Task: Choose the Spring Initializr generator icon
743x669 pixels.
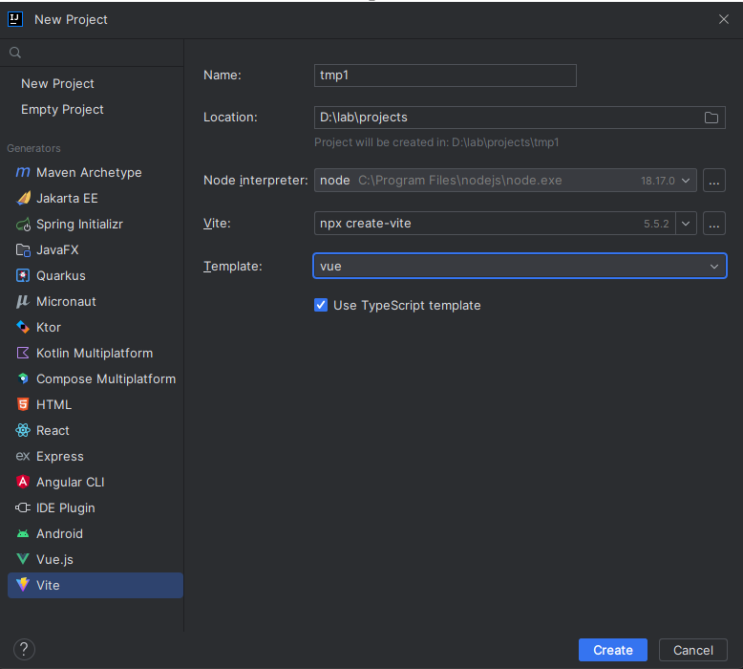Action: point(23,224)
